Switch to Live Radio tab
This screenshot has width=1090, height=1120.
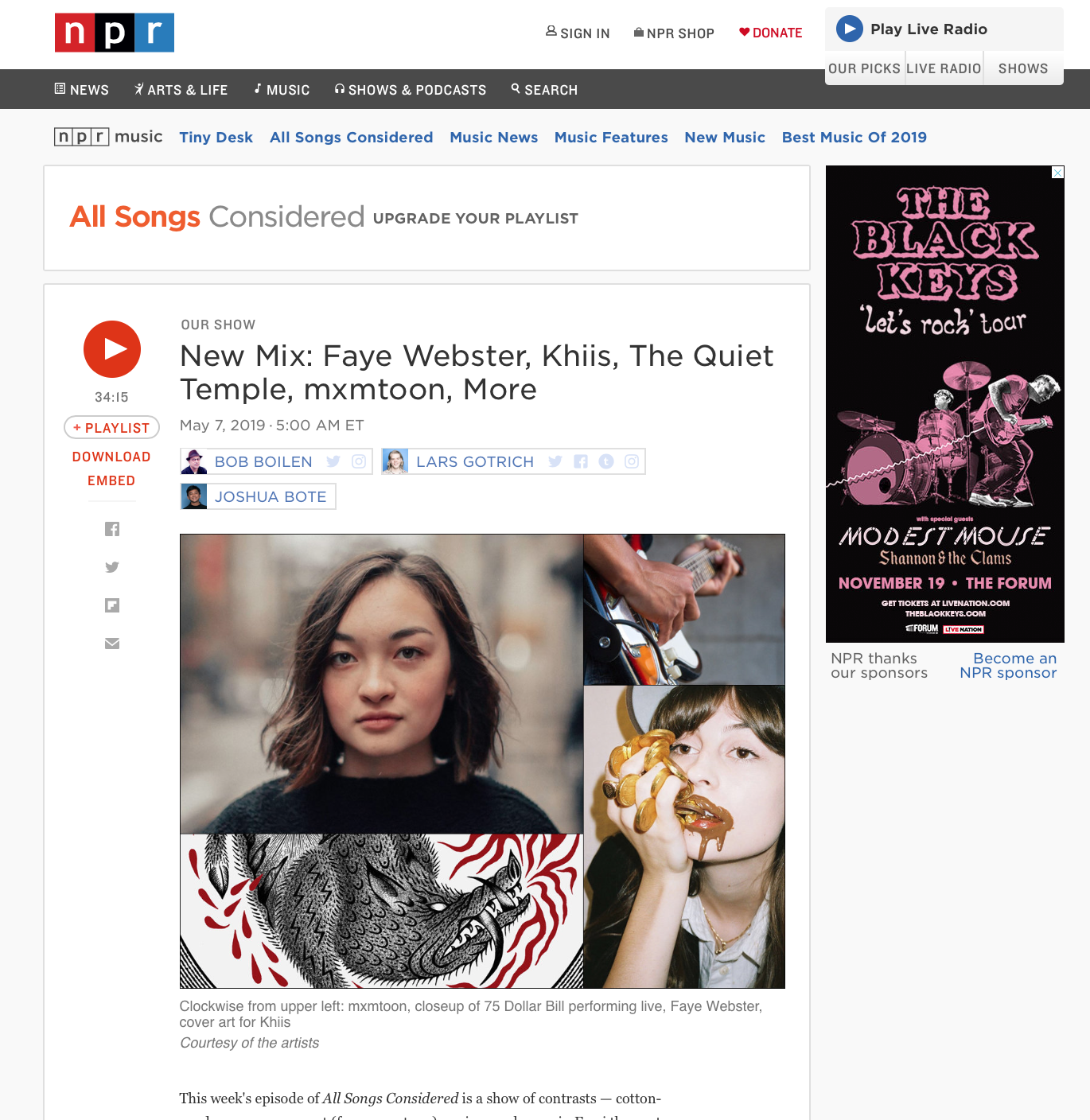pos(944,68)
